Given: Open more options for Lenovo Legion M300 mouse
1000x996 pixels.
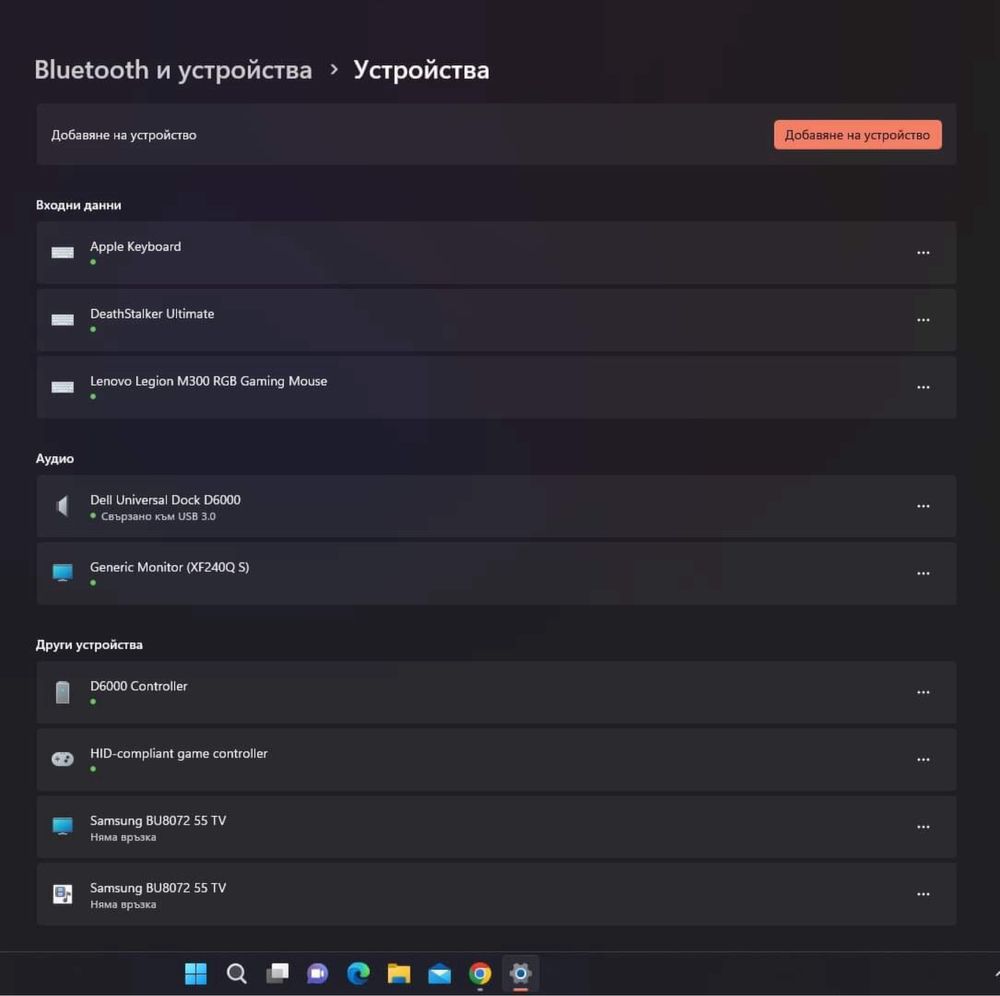Looking at the screenshot, I should pyautogui.click(x=923, y=388).
